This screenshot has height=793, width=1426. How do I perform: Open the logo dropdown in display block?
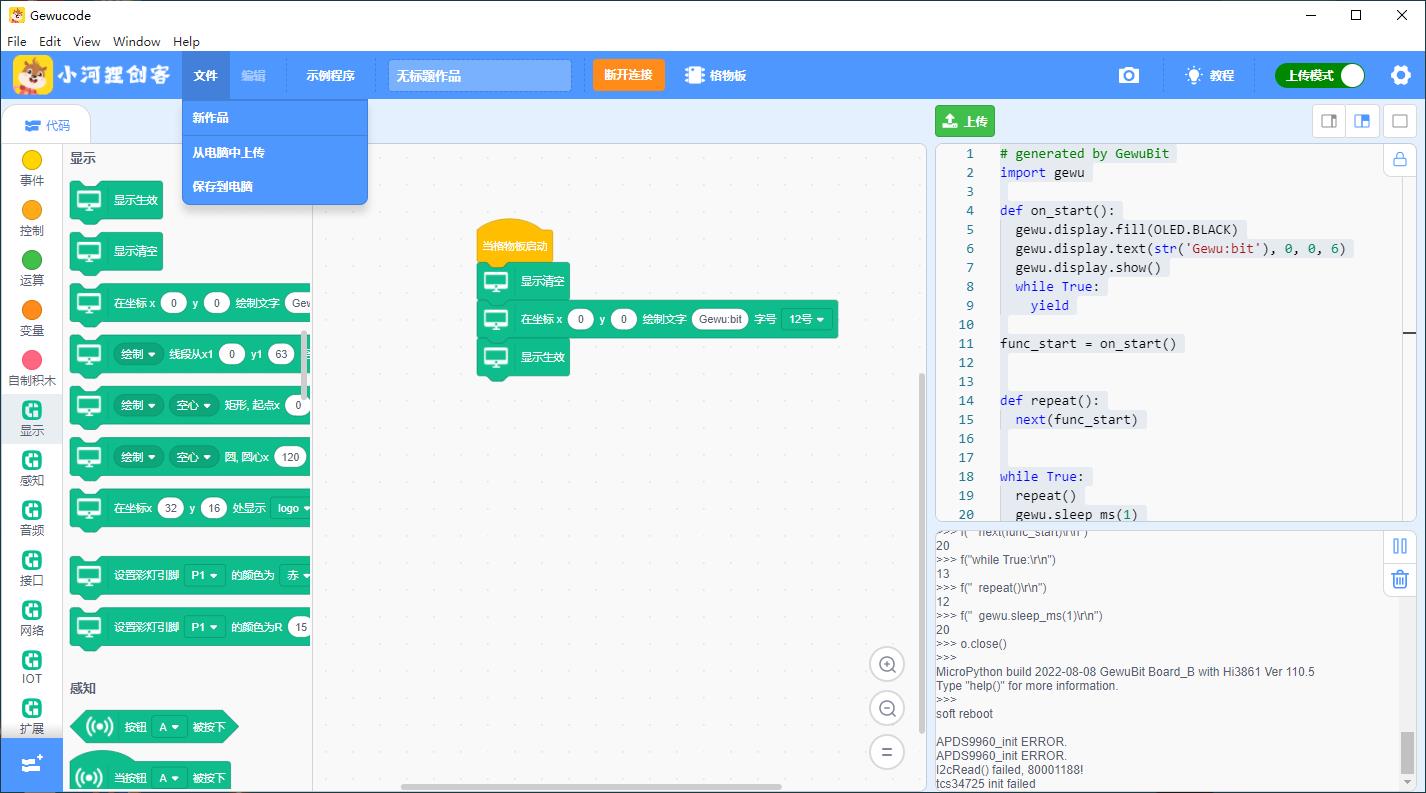[291, 508]
